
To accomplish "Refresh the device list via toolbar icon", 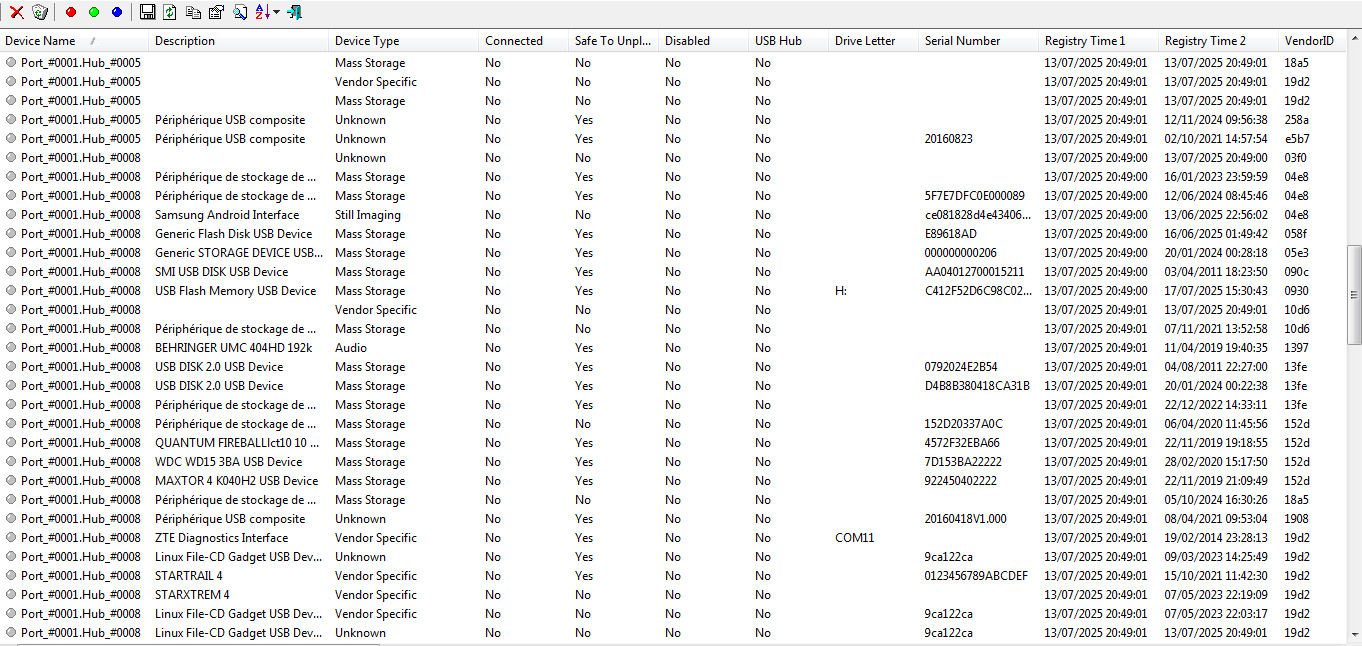I will [x=170, y=12].
